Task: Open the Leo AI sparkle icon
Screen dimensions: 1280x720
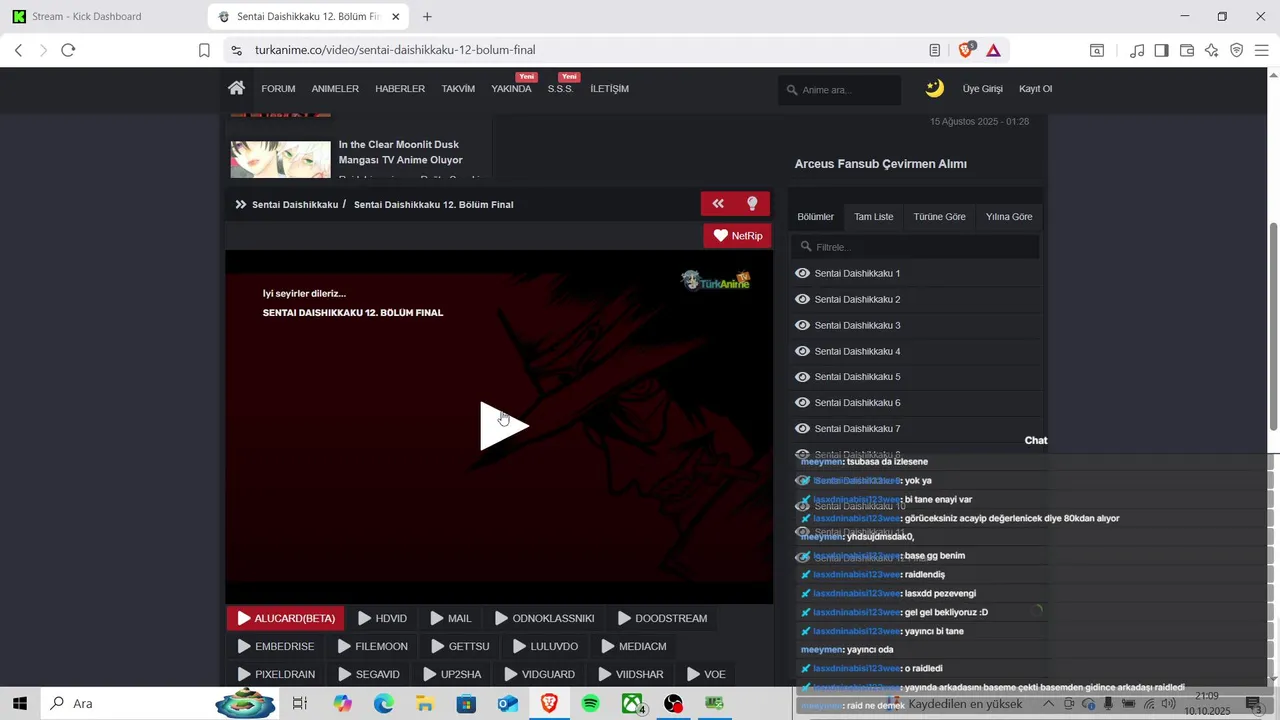Action: [1212, 50]
